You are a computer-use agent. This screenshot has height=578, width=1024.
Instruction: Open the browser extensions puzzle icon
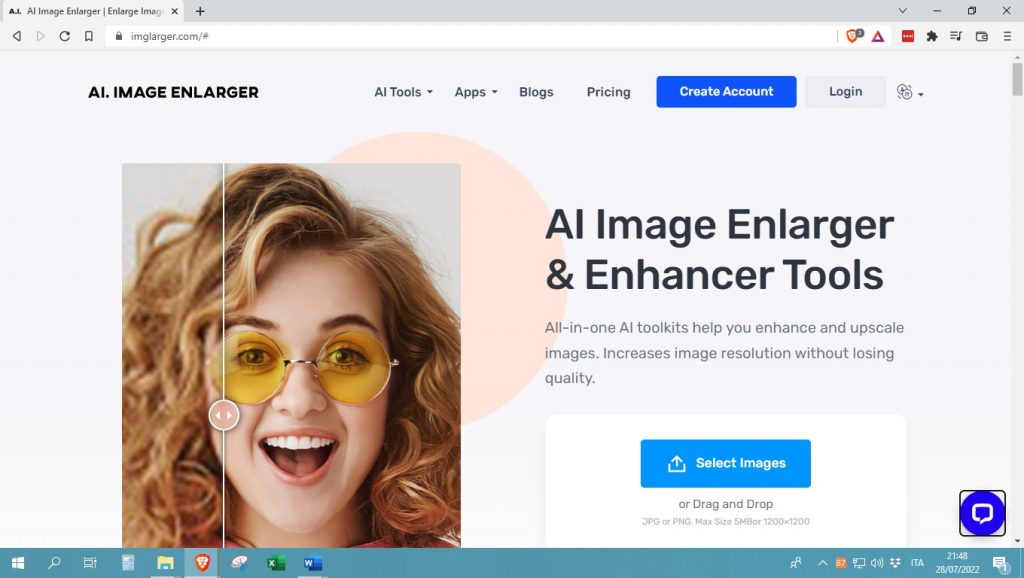pyautogui.click(x=931, y=36)
